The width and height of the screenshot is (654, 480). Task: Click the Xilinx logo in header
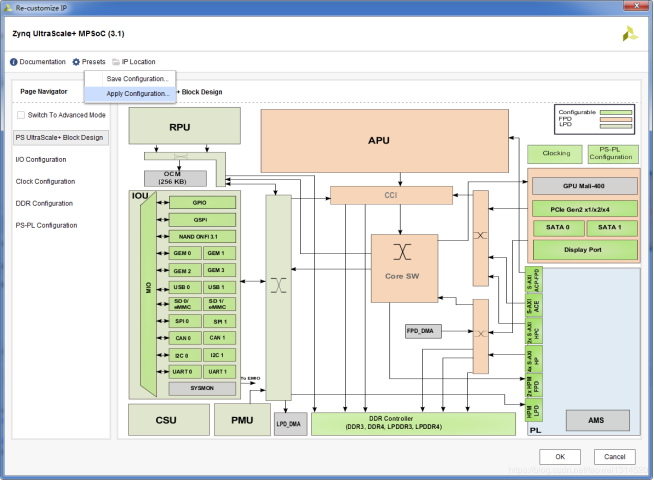point(630,34)
